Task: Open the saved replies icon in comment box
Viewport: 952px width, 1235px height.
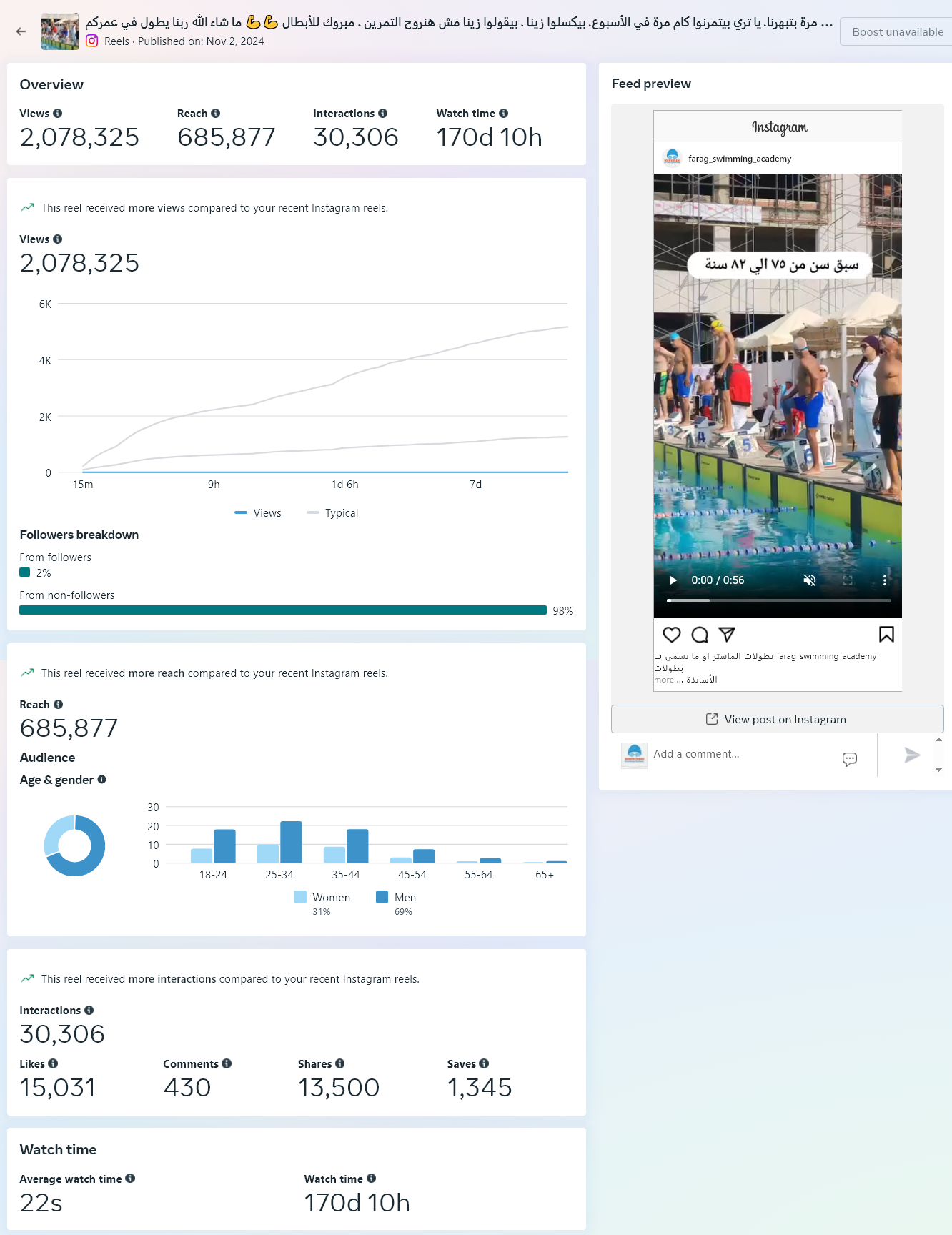Action: click(x=850, y=759)
